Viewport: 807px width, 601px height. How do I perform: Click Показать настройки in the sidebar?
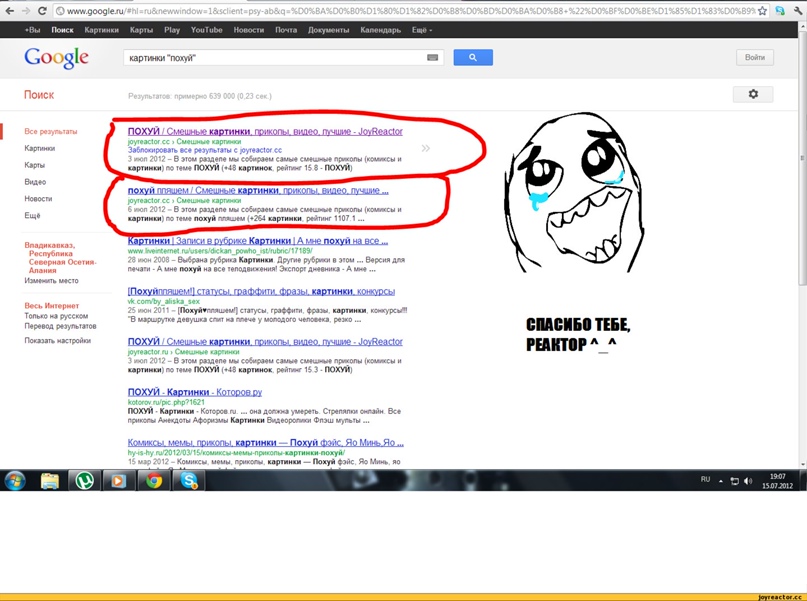58,341
